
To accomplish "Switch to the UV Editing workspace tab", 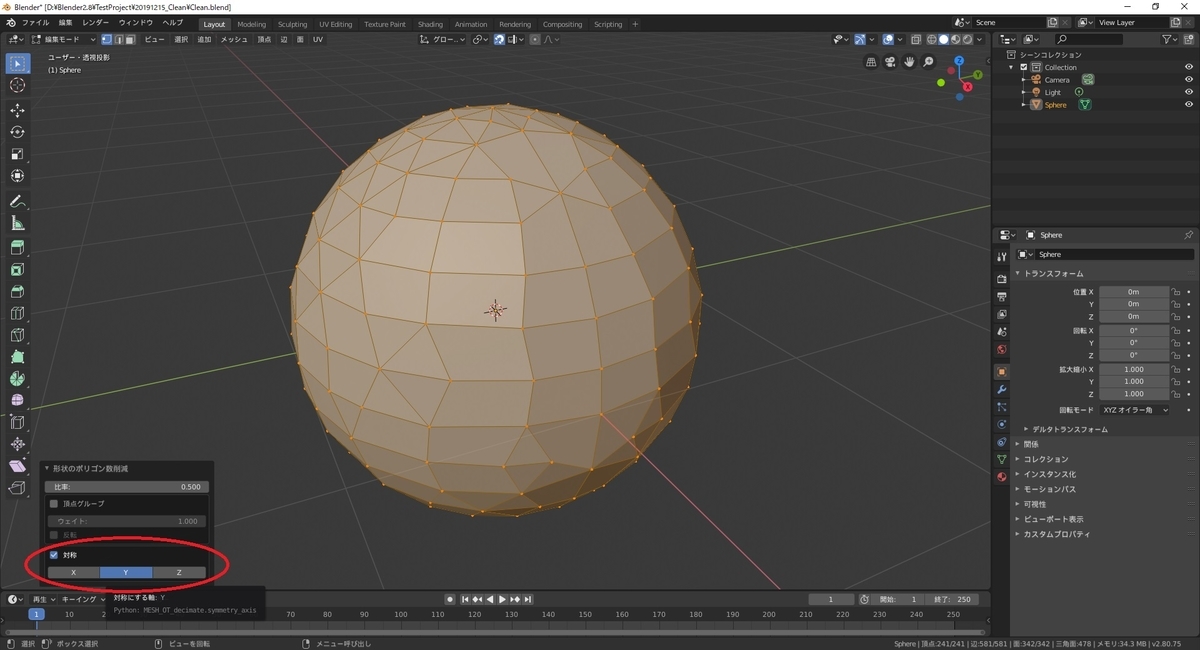I will coord(336,24).
